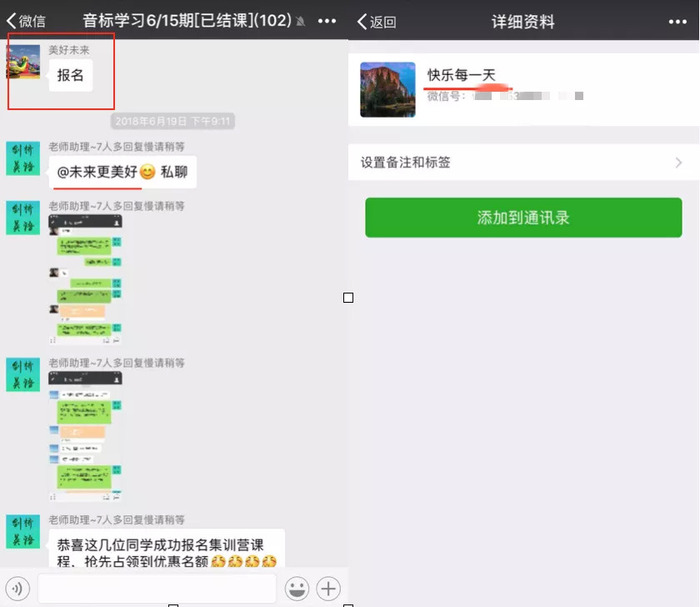
Task: Expand 设置备注和标签 row chevron
Action: pos(679,162)
